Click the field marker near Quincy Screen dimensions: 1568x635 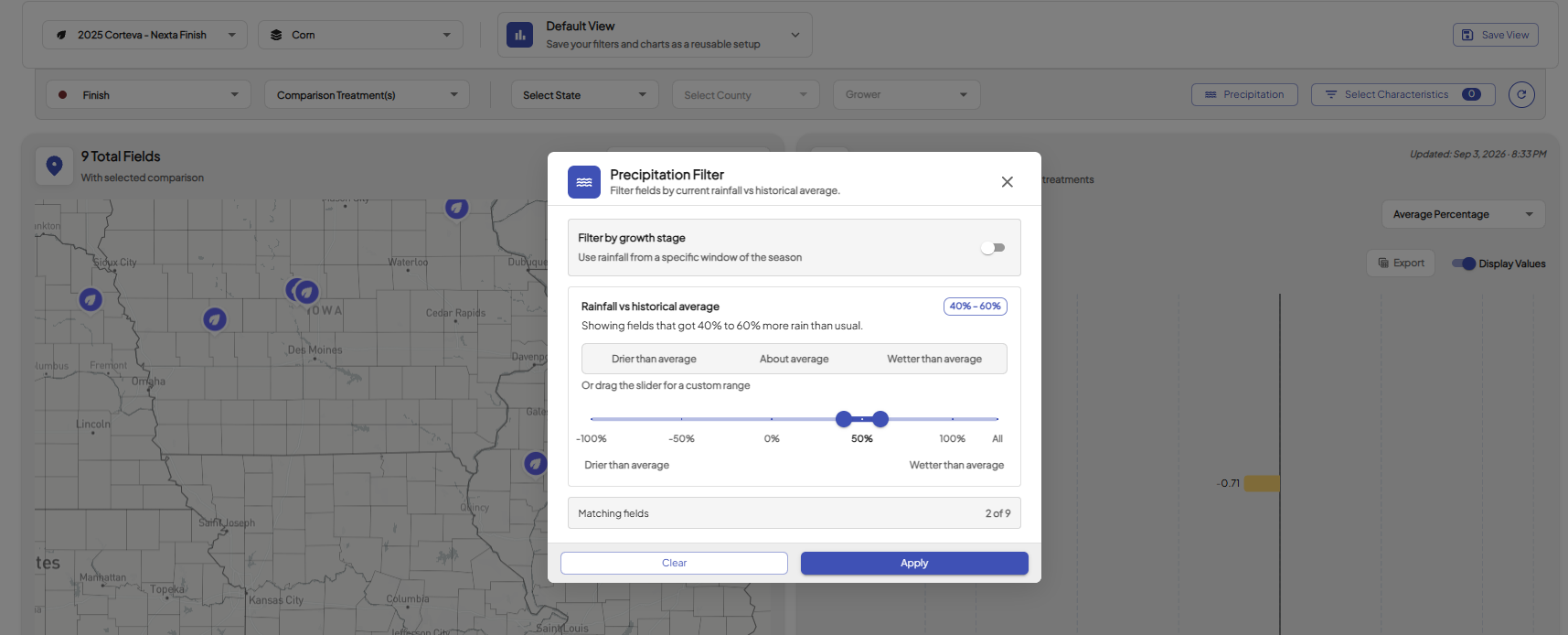pos(535,464)
